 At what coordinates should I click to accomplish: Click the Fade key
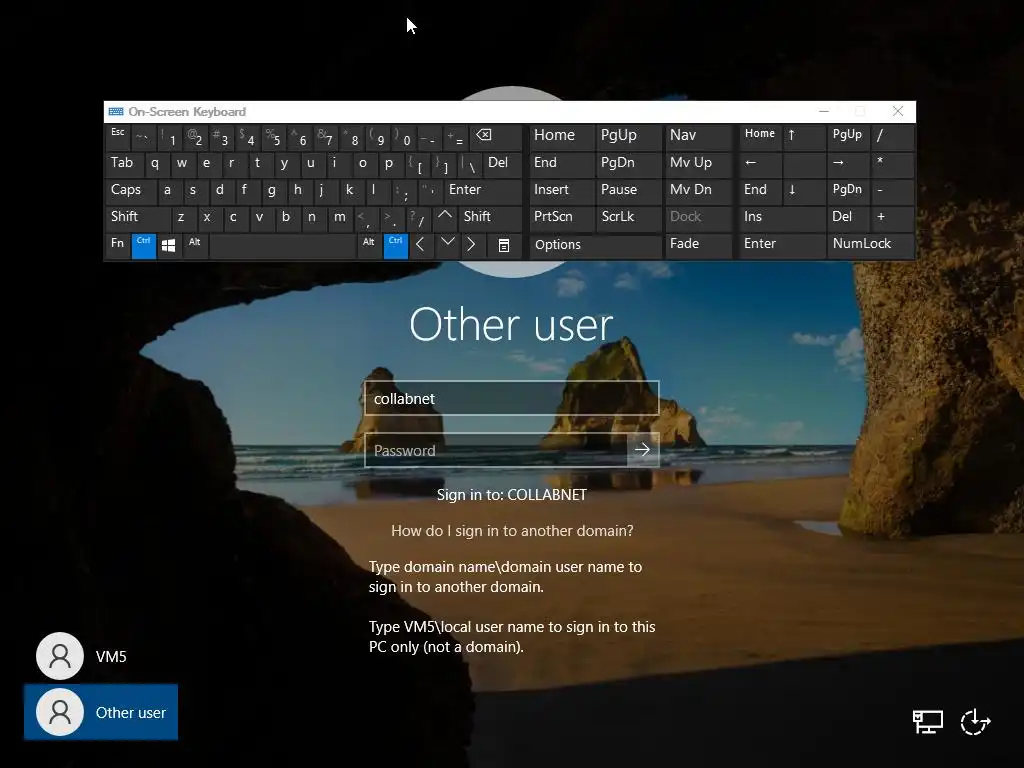tap(697, 246)
